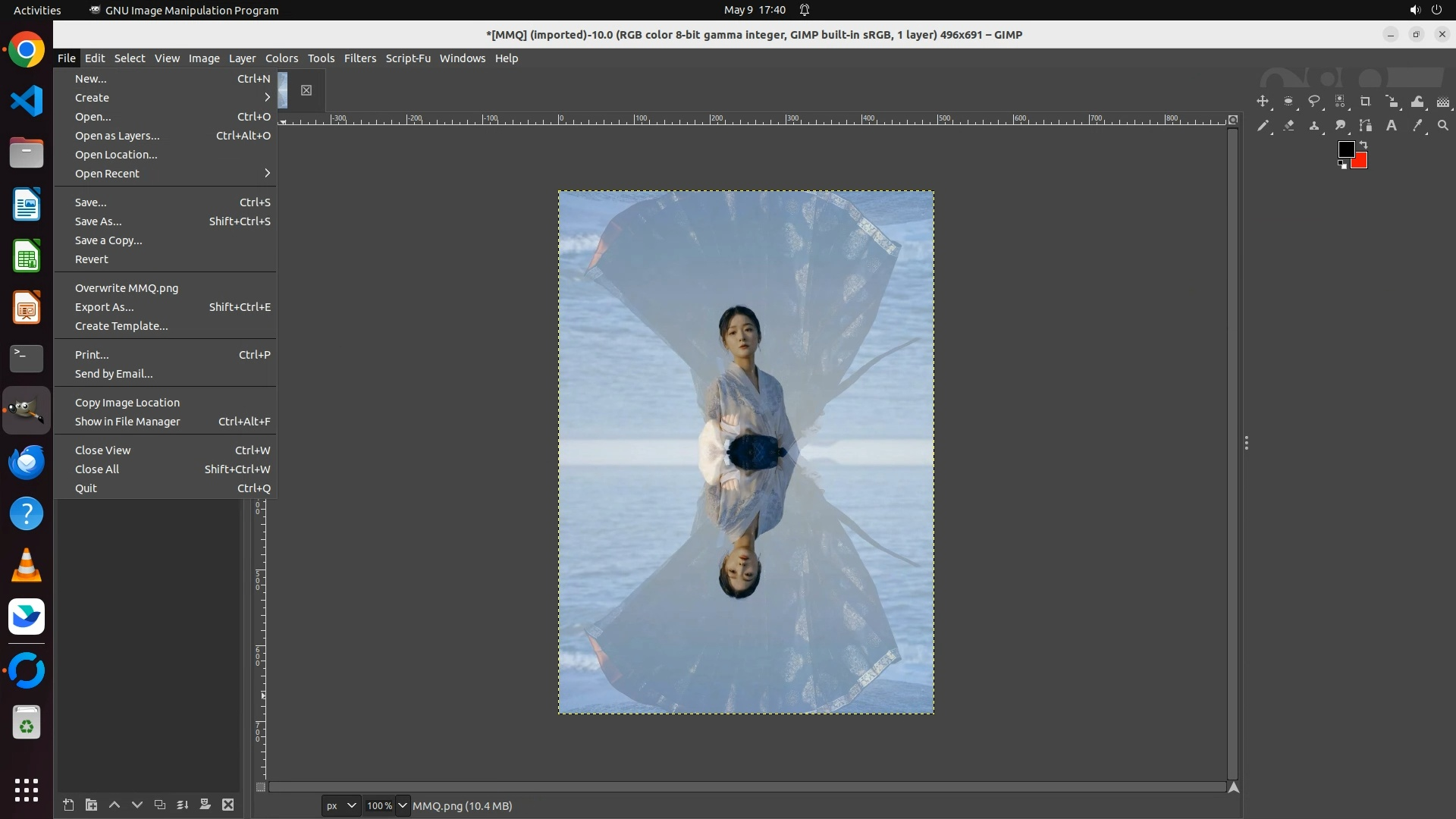Select the Free Select lasso tool

pyautogui.click(x=1314, y=102)
